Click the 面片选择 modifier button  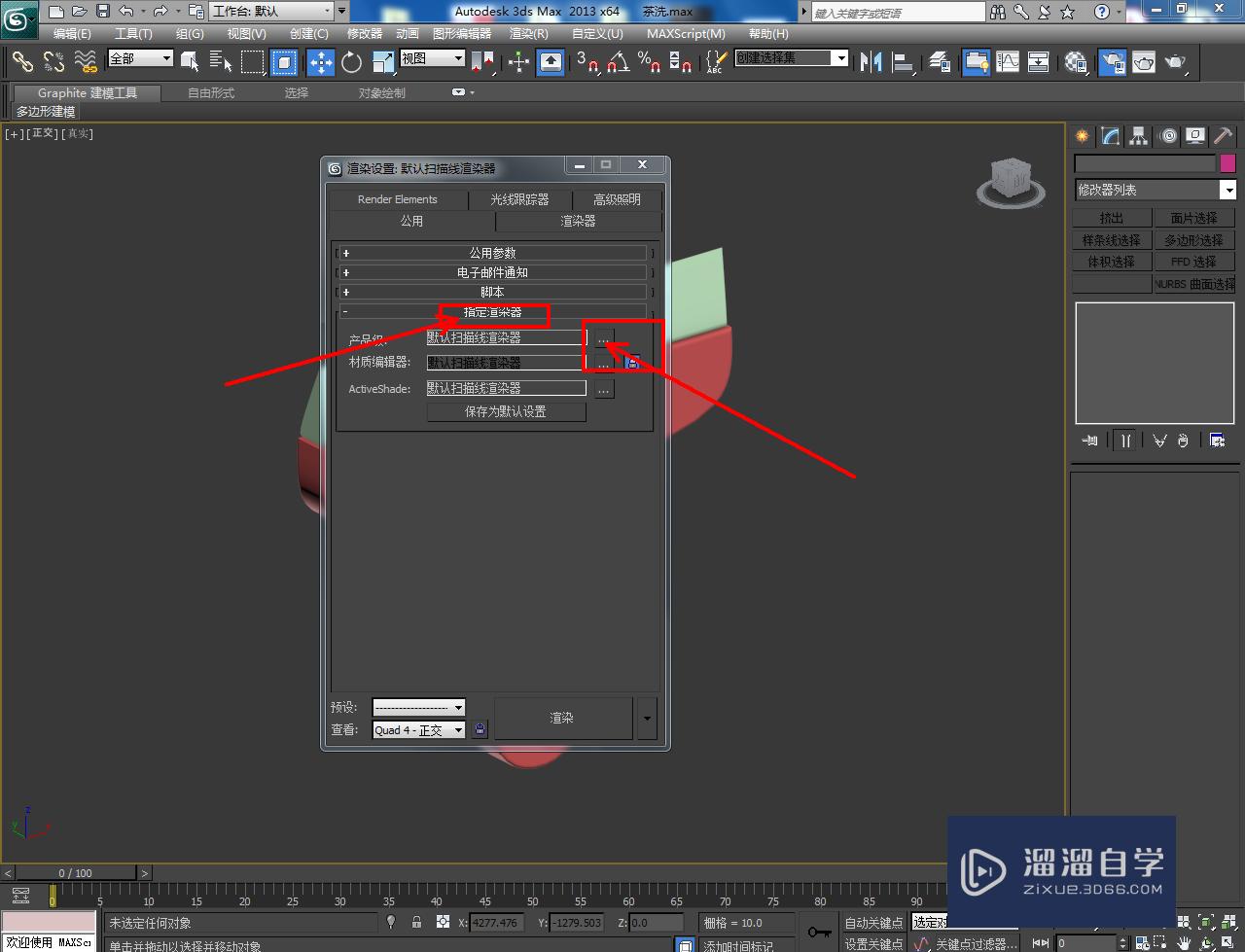click(x=1193, y=218)
